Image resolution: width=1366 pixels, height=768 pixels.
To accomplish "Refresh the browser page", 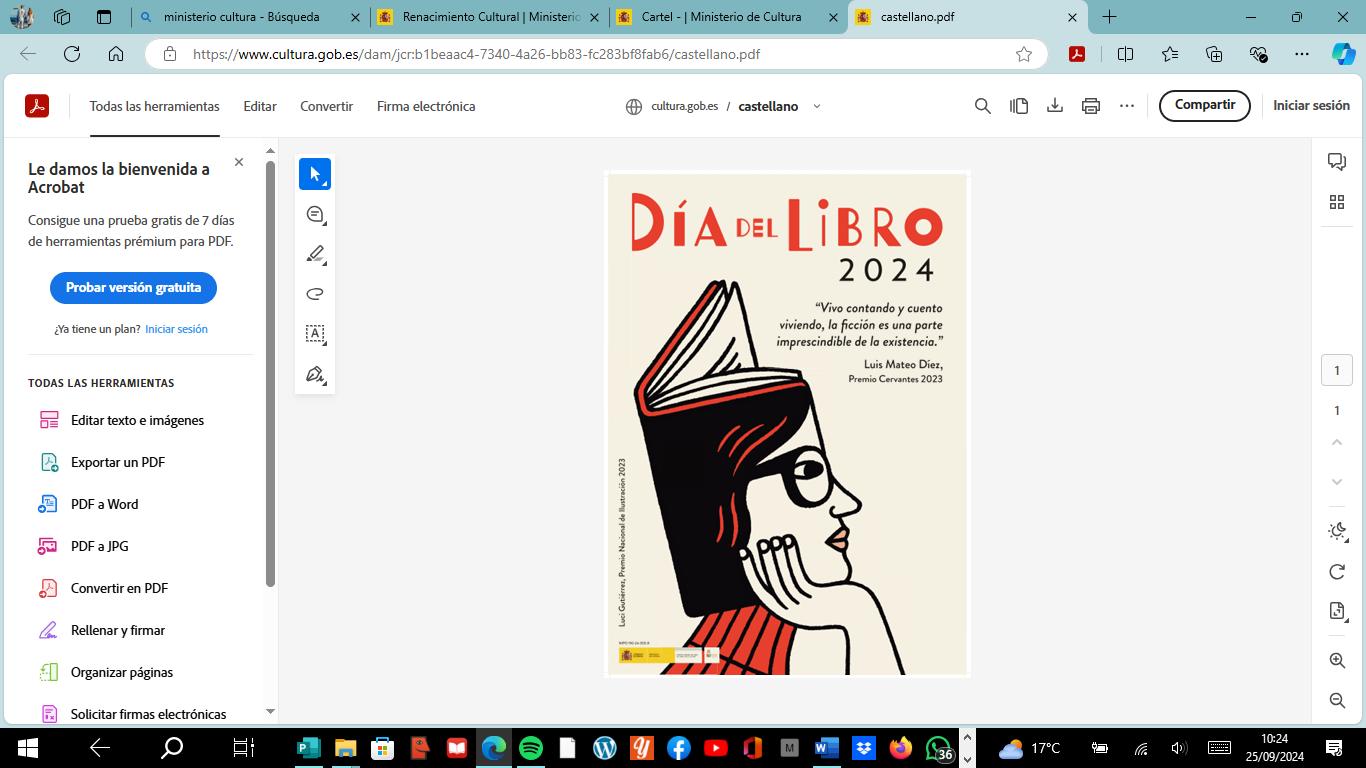I will tap(72, 54).
